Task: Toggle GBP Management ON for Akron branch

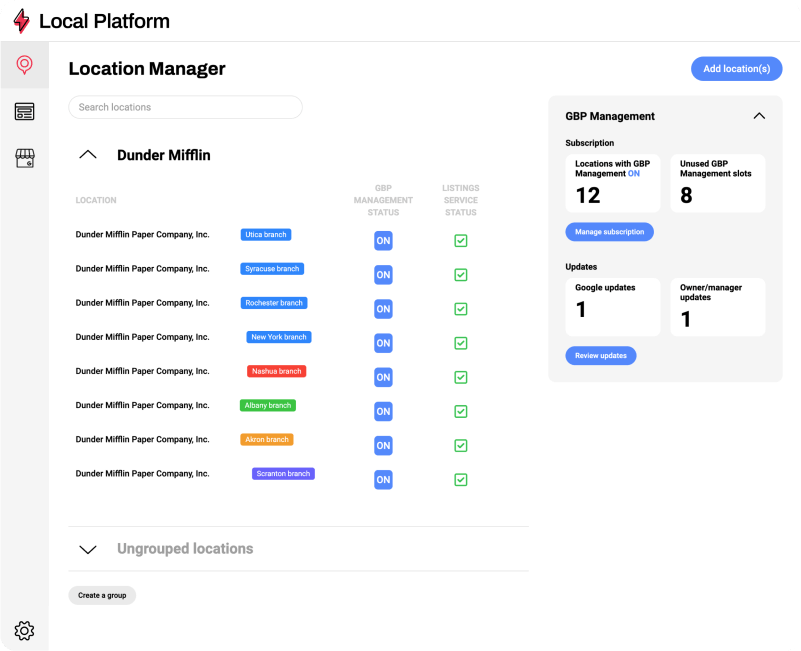Action: tap(383, 446)
